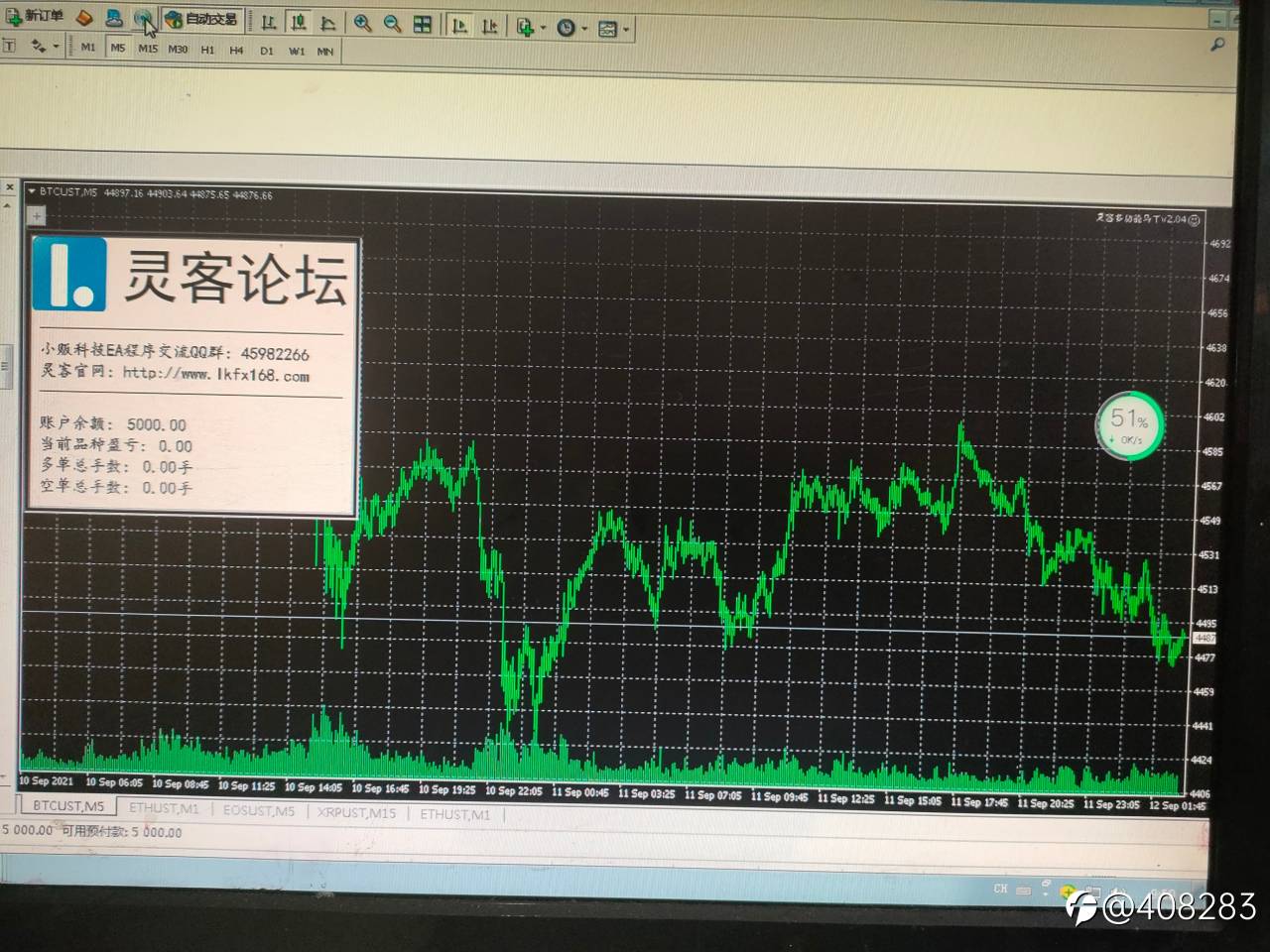Switch timeframe to MN

(324, 52)
